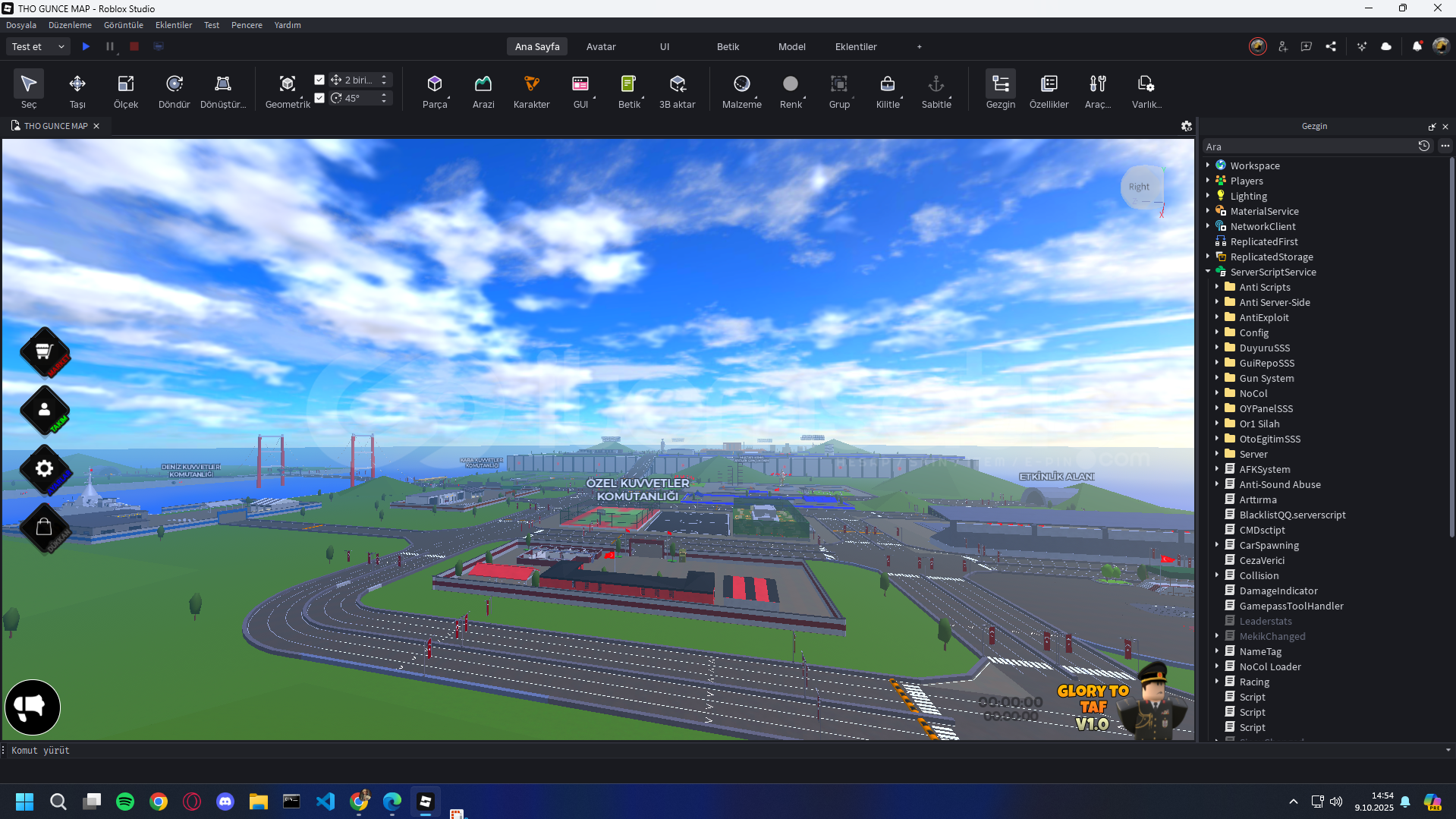
Task: Open the Test et dropdown
Action: pyautogui.click(x=38, y=46)
